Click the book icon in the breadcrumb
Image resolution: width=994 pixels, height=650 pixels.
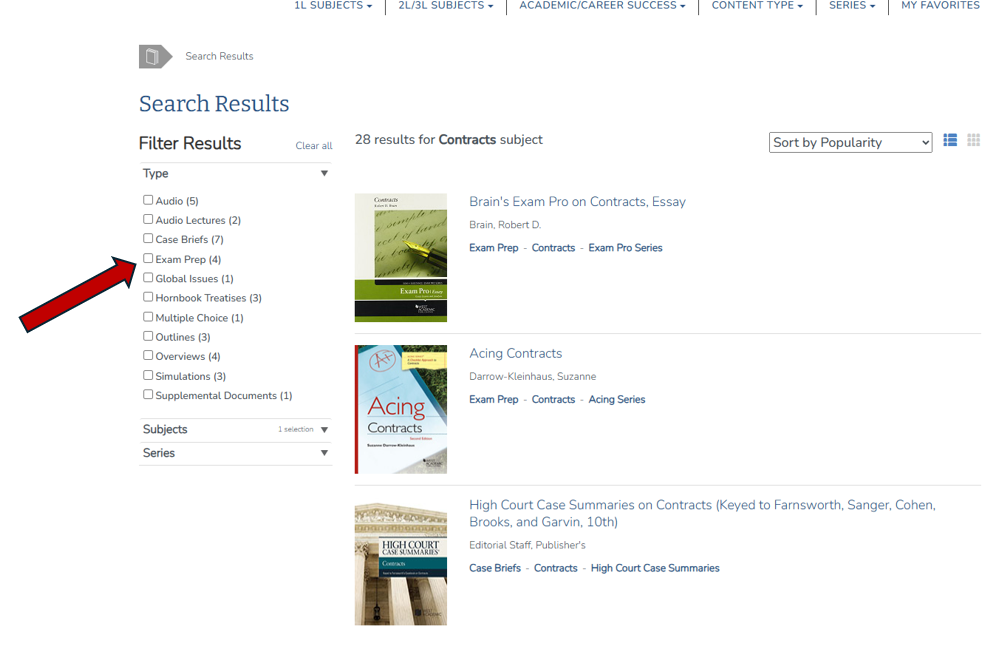tap(152, 57)
